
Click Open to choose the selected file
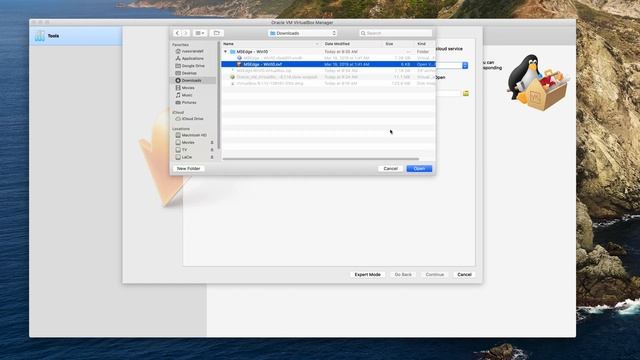point(419,169)
